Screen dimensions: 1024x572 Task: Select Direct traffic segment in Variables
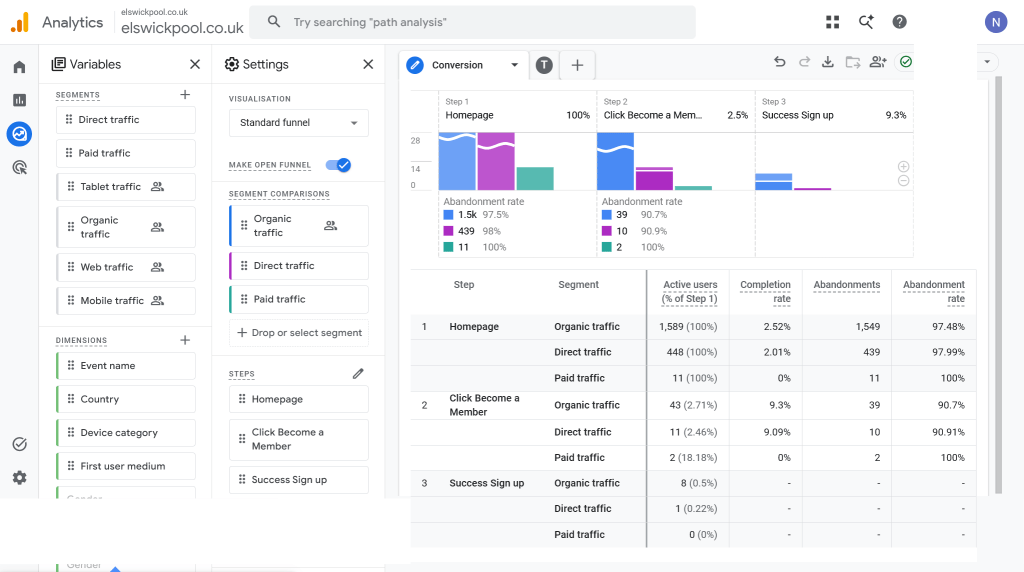(x=126, y=119)
